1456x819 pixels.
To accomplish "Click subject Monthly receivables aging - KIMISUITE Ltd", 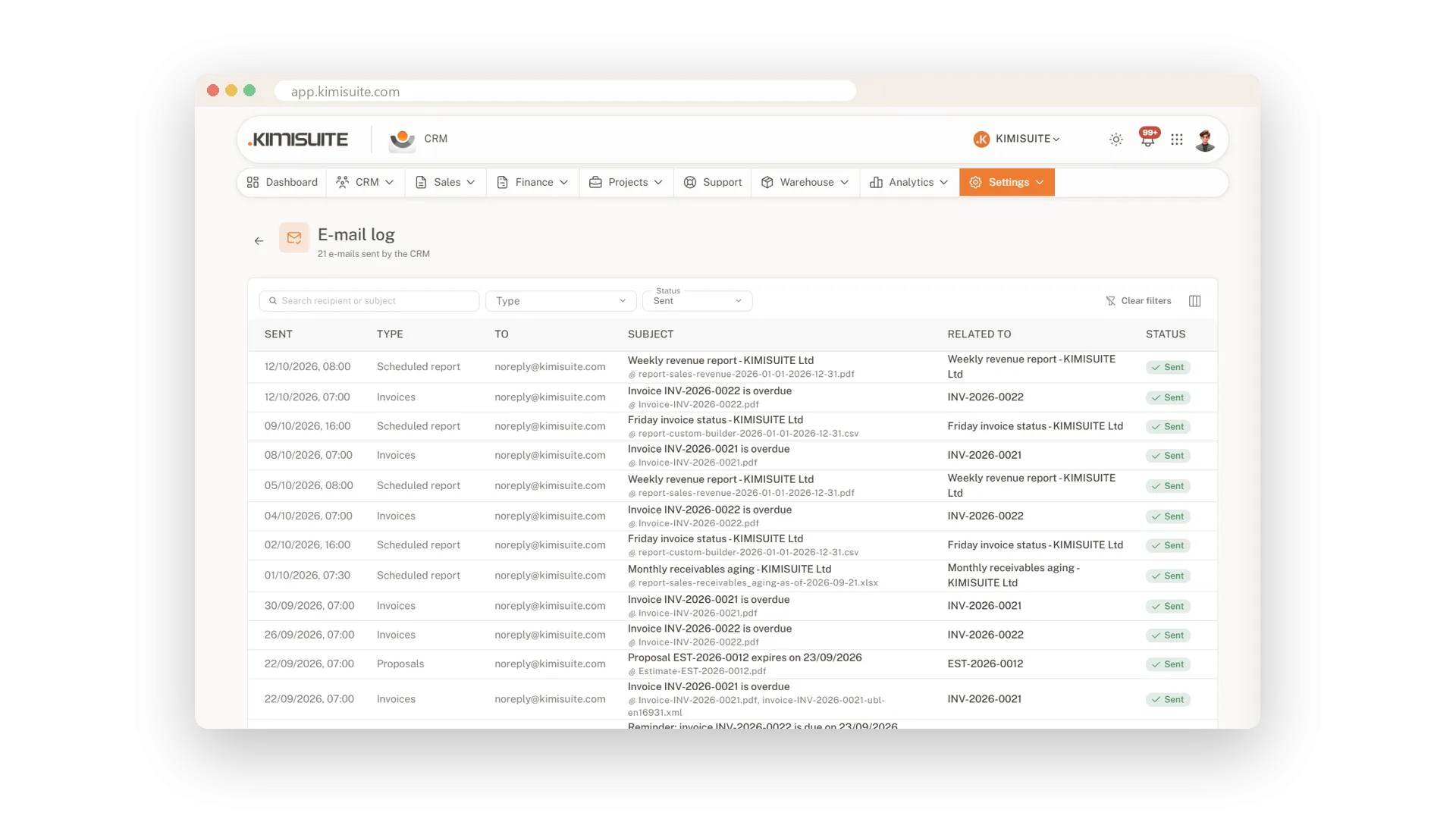I will click(730, 570).
